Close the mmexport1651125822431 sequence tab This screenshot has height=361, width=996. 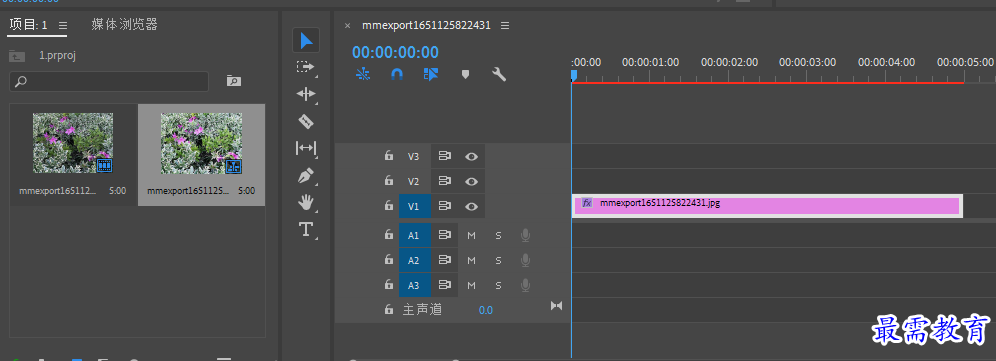point(347,25)
